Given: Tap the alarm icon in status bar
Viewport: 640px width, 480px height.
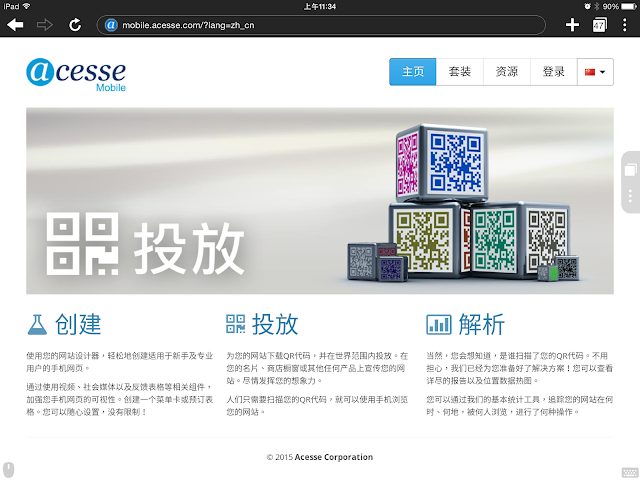Looking at the screenshot, I should (x=587, y=7).
